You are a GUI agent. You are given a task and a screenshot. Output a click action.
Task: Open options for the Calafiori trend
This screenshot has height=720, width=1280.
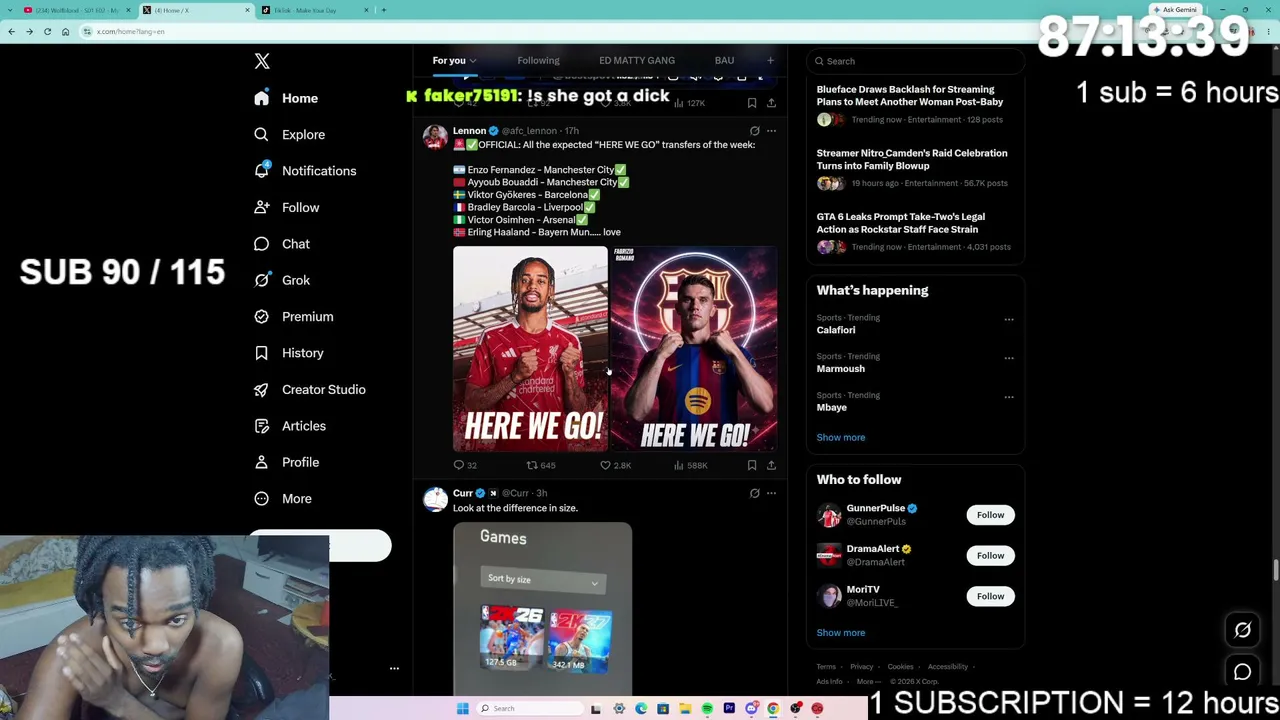click(1009, 320)
